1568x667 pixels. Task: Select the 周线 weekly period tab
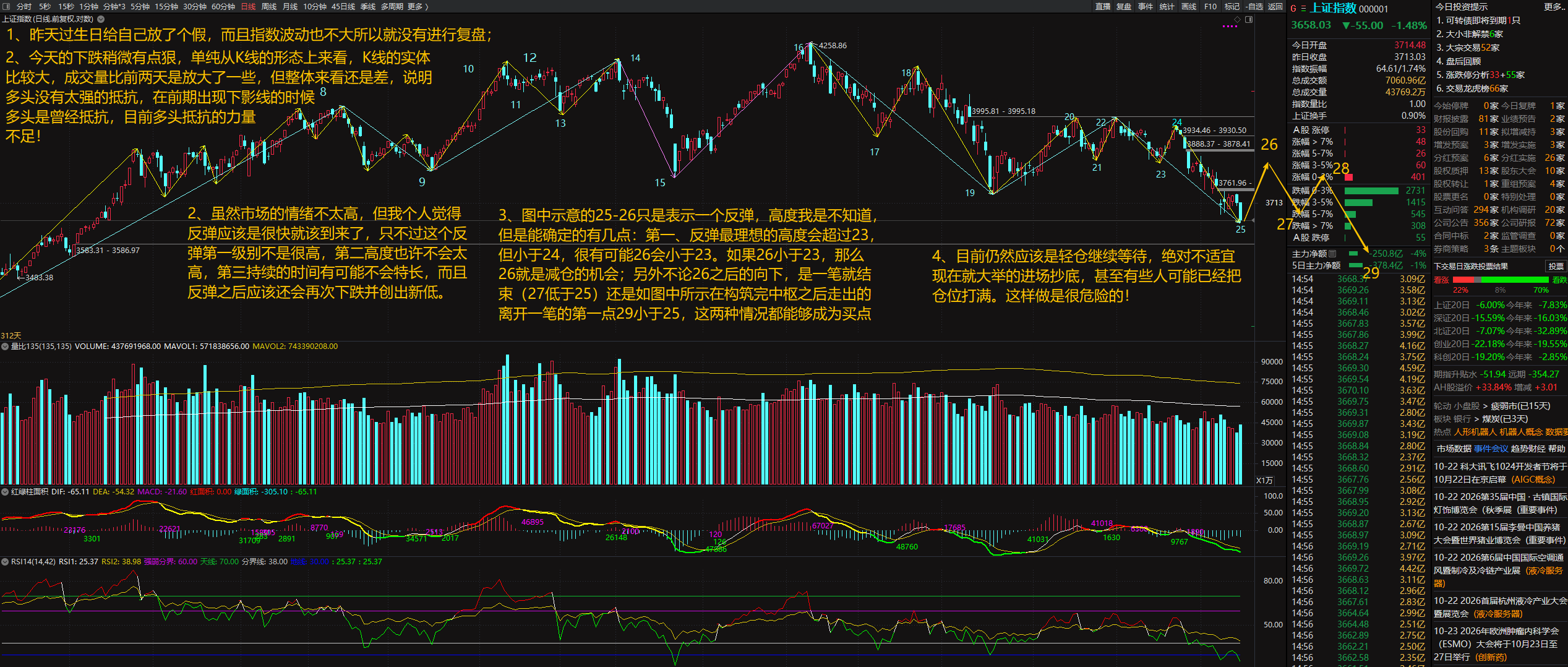(269, 6)
